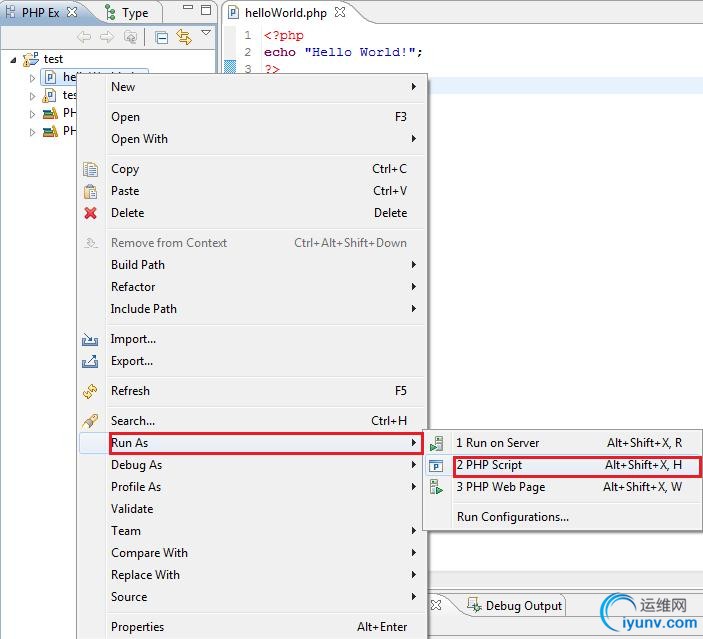
Task: Open the Profile As submenu
Action: point(265,487)
